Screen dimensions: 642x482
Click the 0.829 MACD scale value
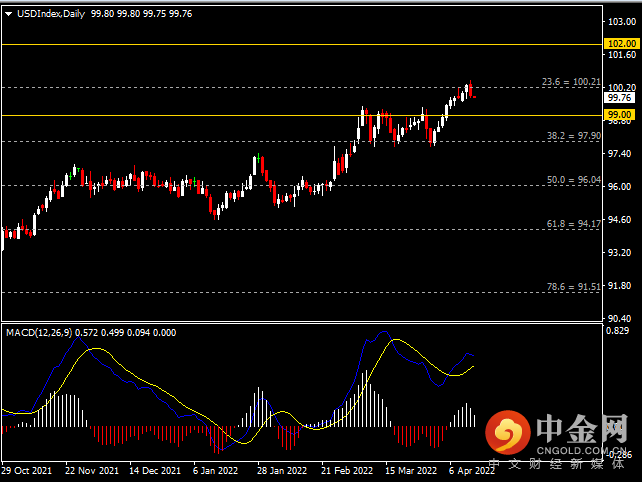coord(617,331)
